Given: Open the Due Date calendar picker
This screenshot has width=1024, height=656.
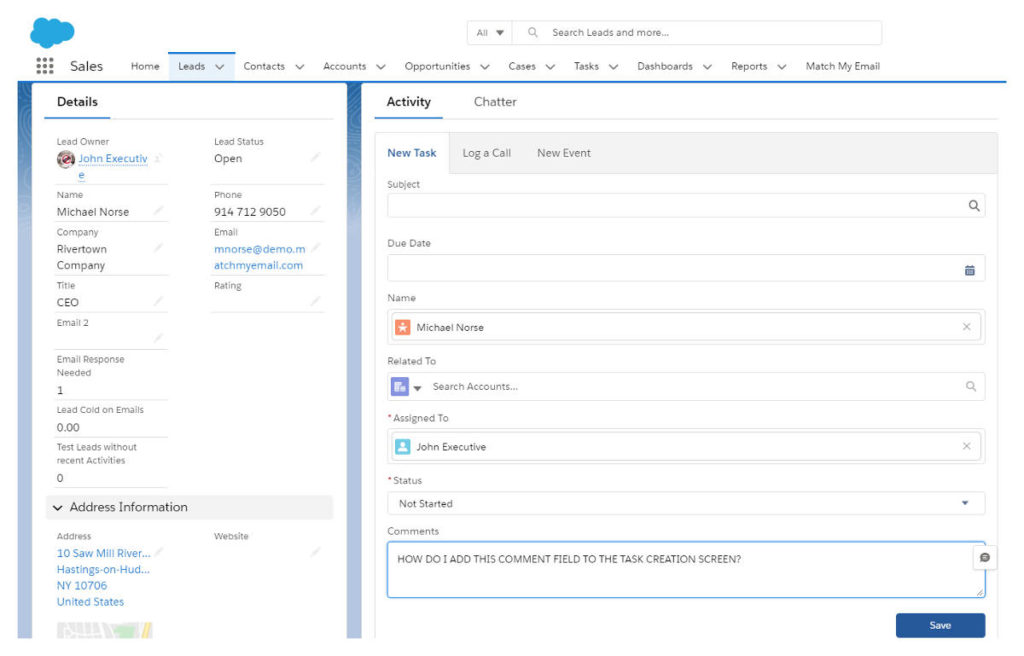Looking at the screenshot, I should [969, 270].
